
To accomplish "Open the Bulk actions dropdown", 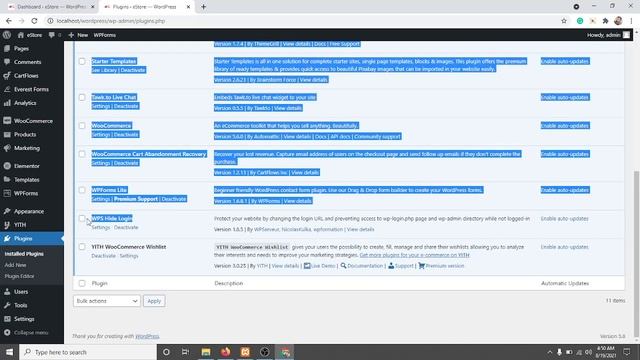I will (107, 301).
